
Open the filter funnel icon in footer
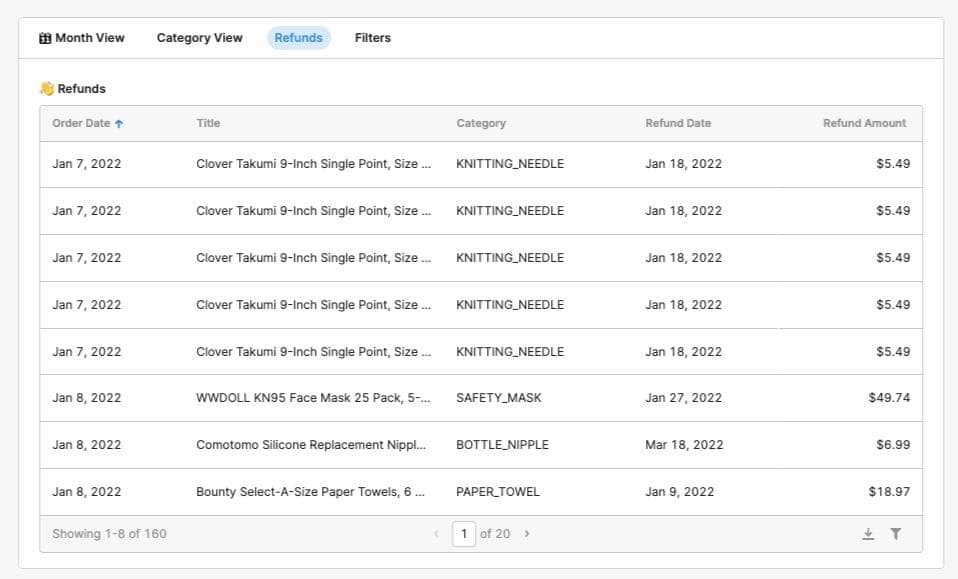pos(896,533)
